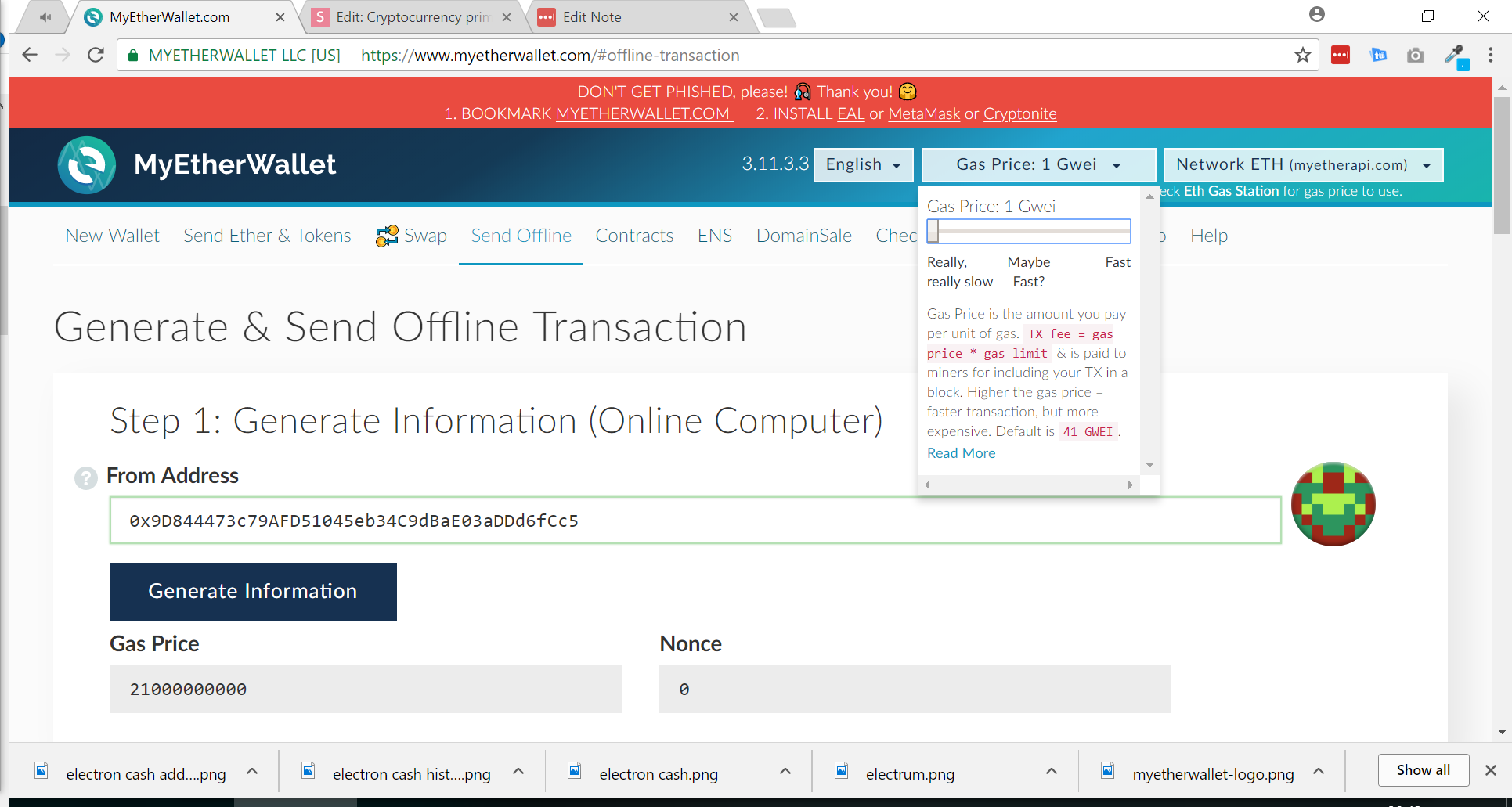Click the From Address help question mark
The image size is (1512, 807).
[85, 477]
